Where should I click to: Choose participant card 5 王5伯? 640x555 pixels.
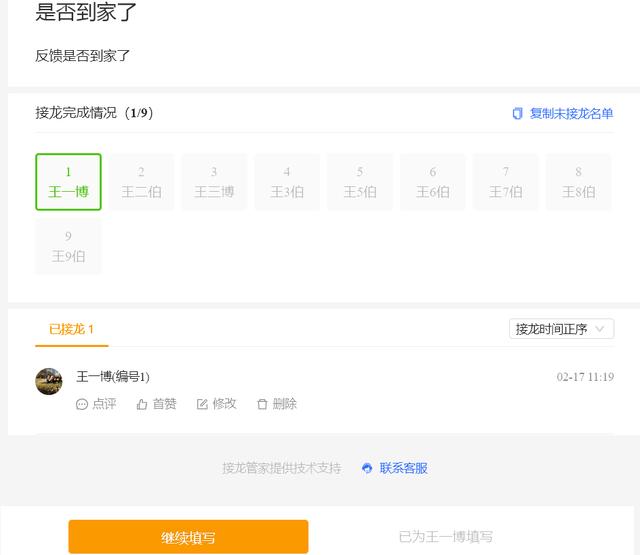coord(360,182)
